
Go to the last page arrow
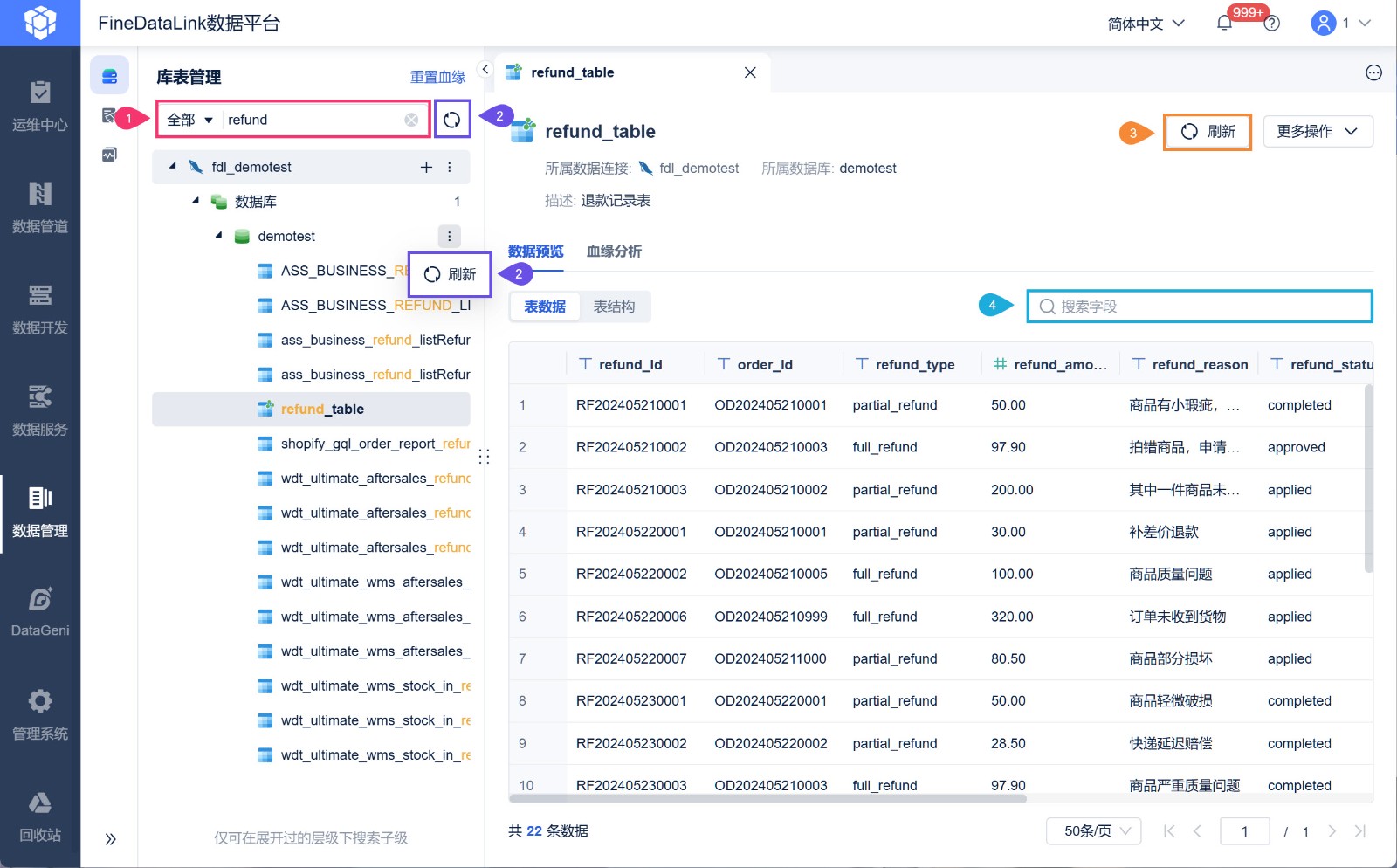click(x=1360, y=831)
